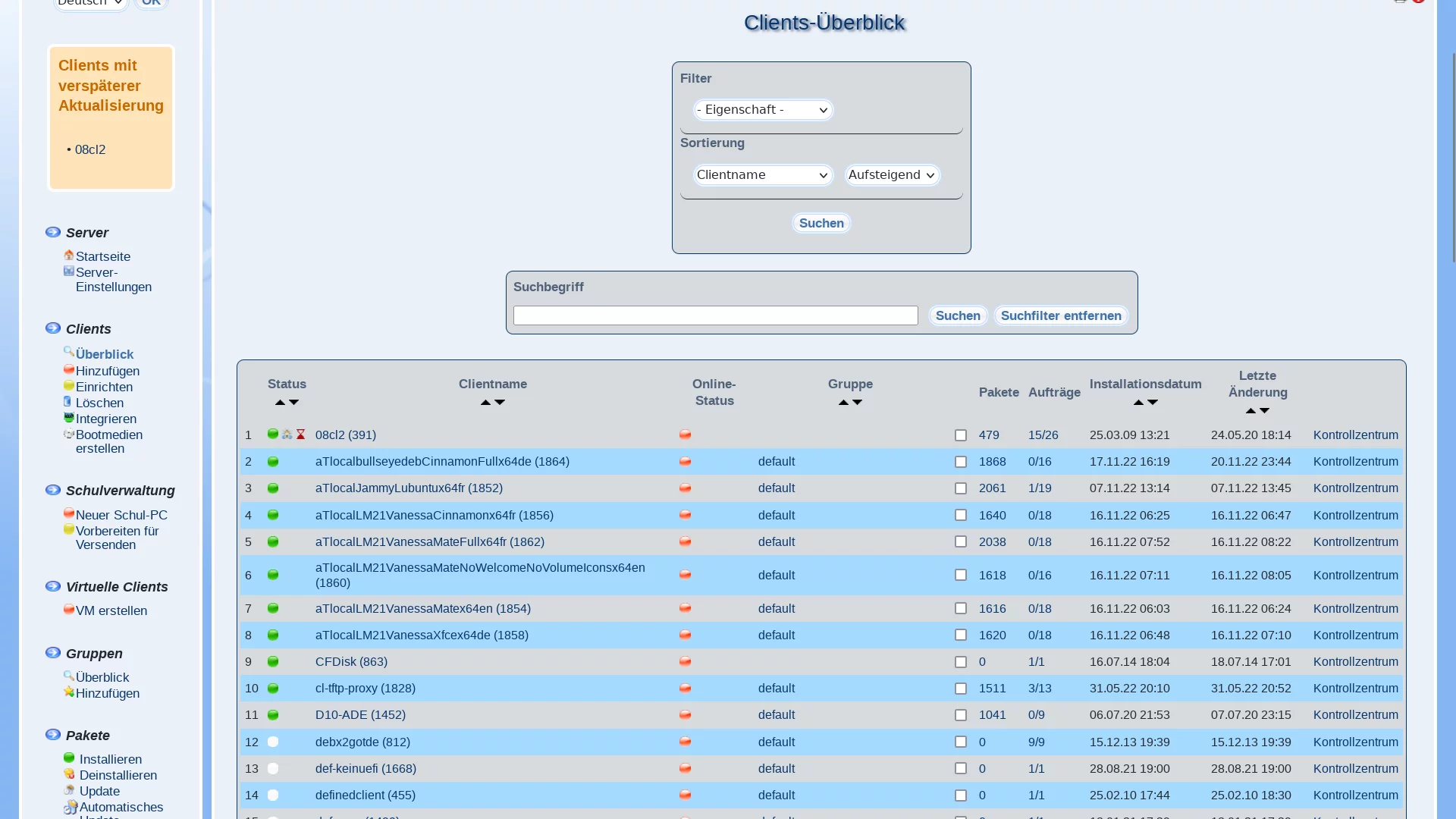Image resolution: width=1456 pixels, height=819 pixels.
Task: Open Neuer Schul-PC menu entry
Action: (121, 515)
